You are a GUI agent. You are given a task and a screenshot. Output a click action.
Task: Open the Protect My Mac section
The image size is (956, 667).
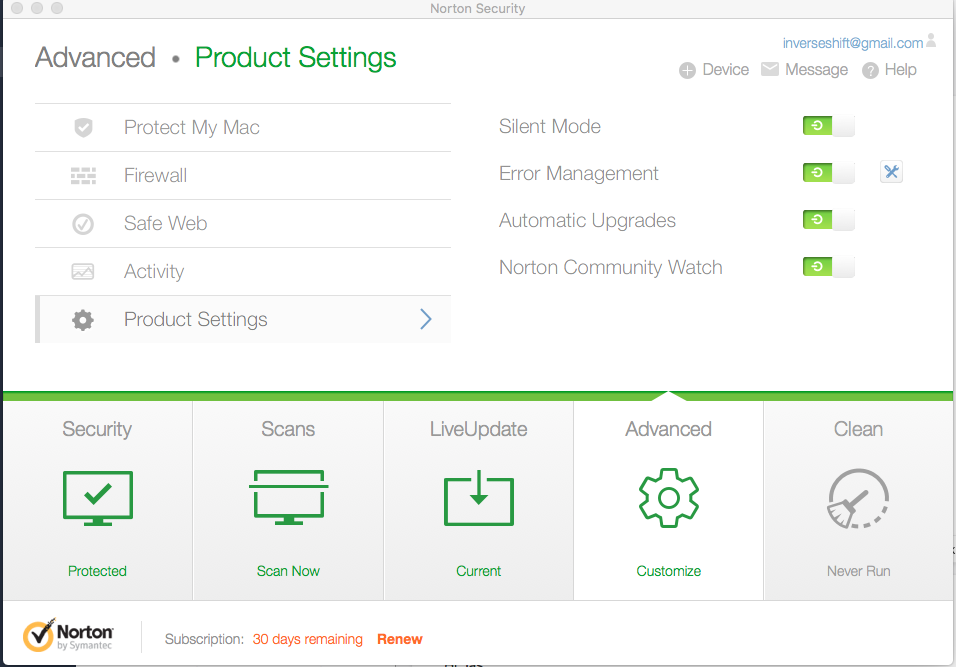(x=191, y=128)
